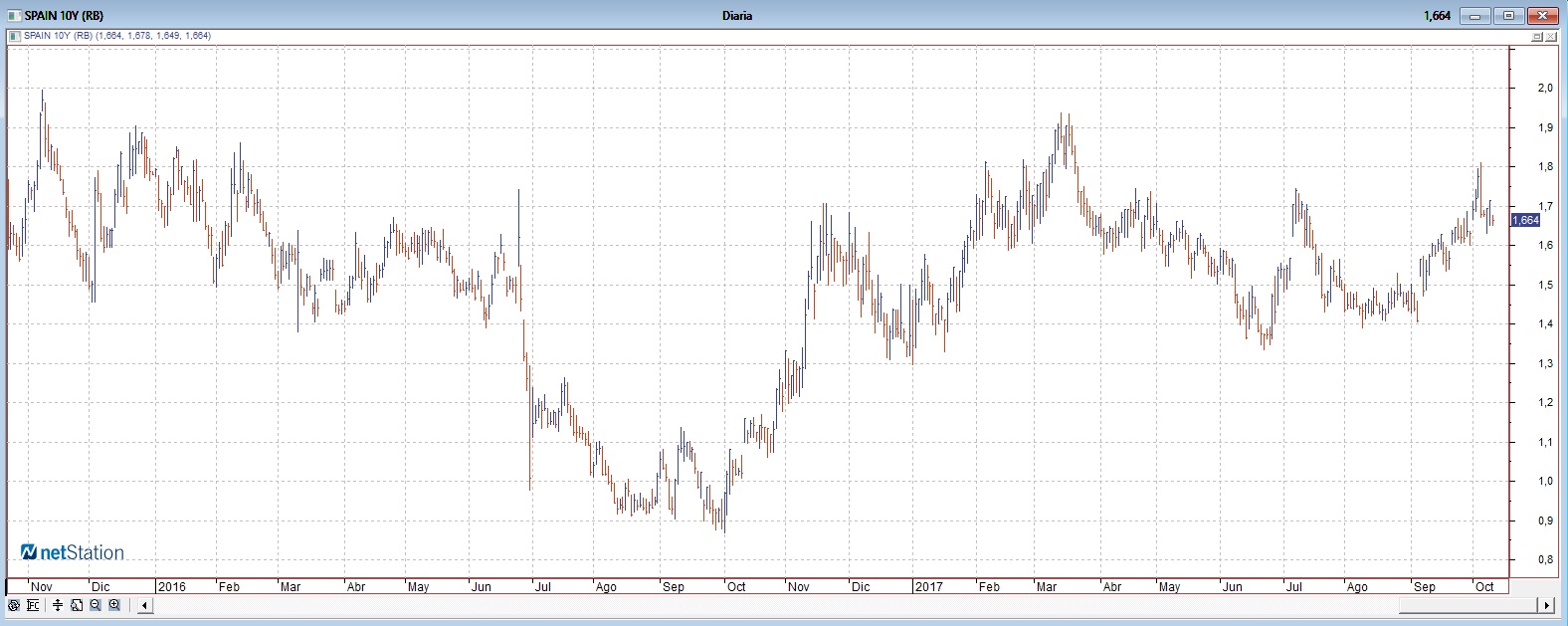Click the scale settings icon beside refresh
1568x626 pixels.
click(33, 605)
